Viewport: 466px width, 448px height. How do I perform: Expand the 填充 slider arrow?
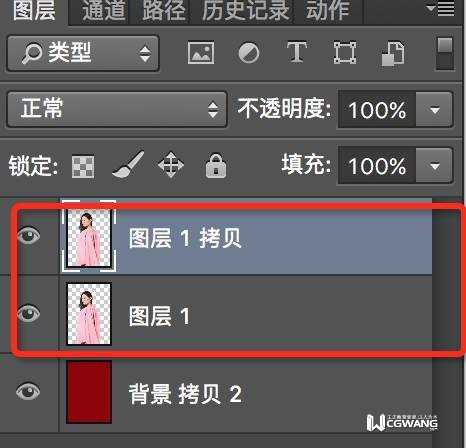434,165
